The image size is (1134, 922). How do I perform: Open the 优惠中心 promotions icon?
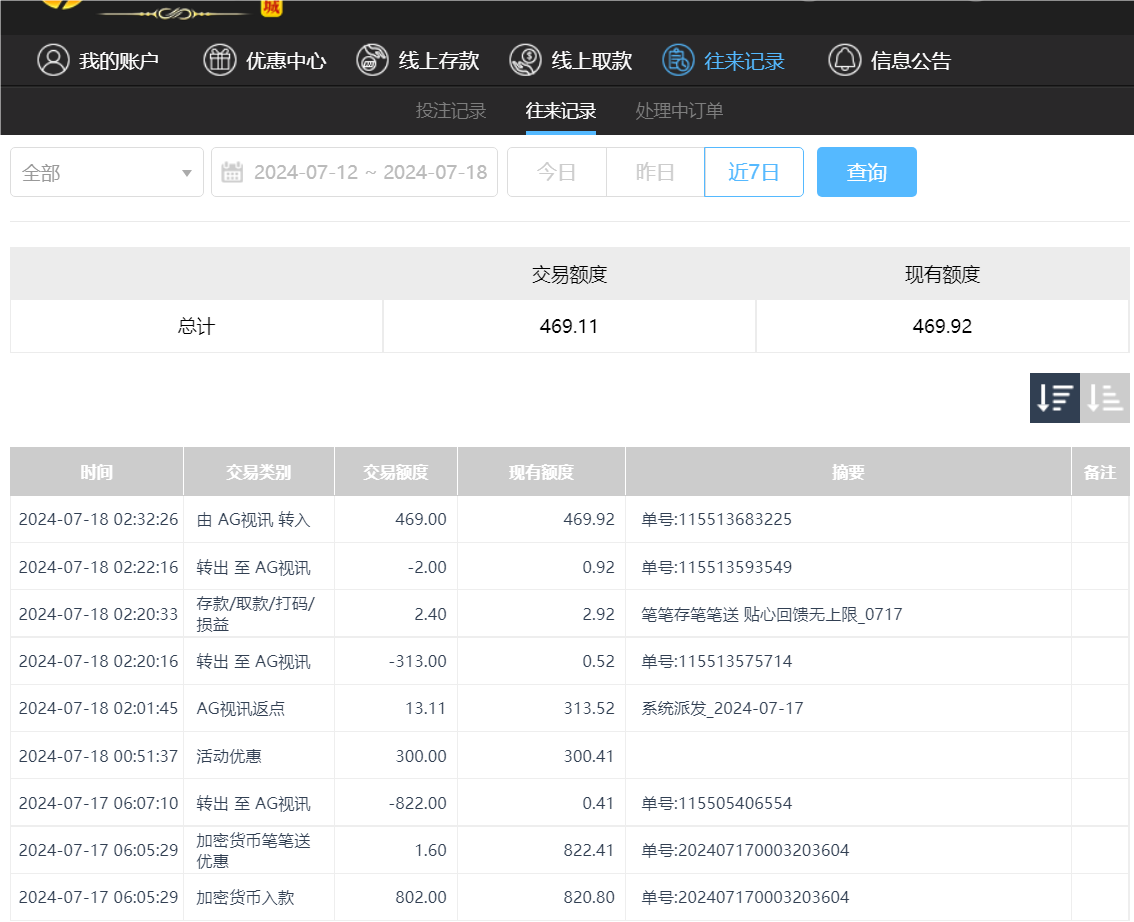[219, 60]
